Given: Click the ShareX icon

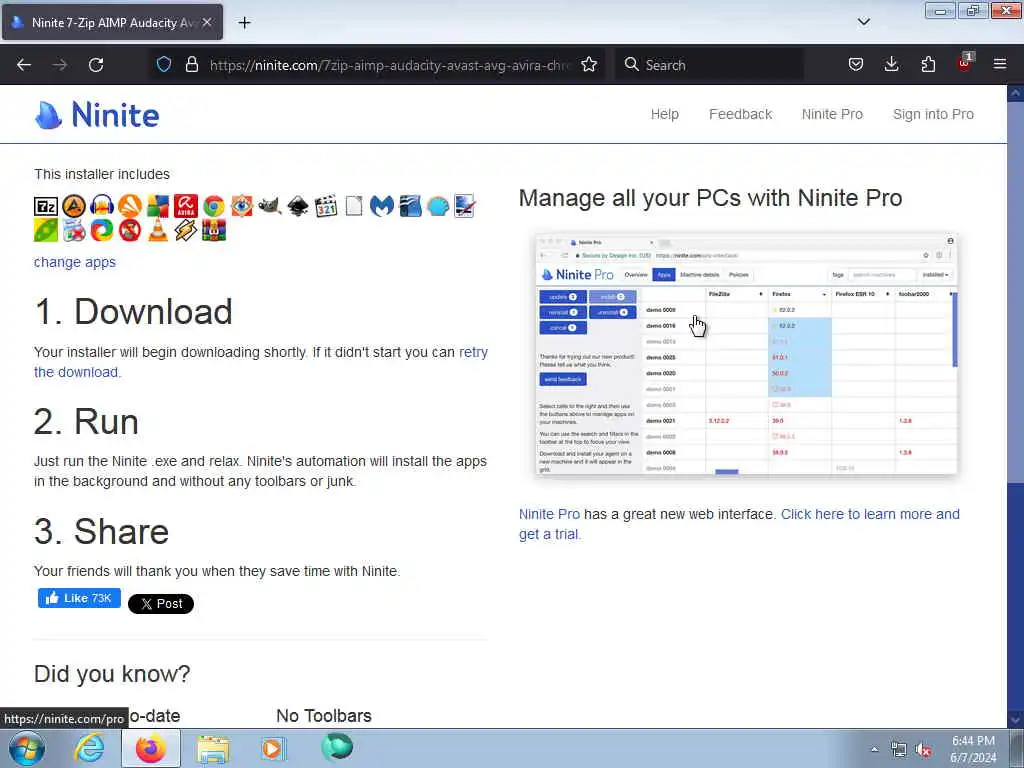Looking at the screenshot, I should (102, 231).
